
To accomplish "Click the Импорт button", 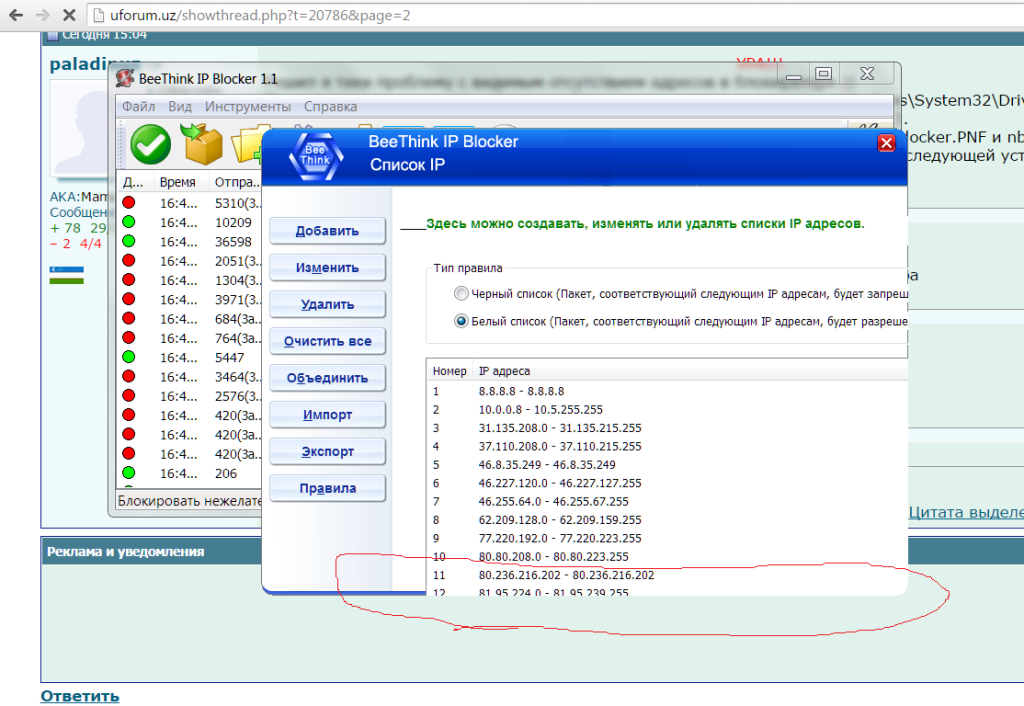I will click(327, 415).
